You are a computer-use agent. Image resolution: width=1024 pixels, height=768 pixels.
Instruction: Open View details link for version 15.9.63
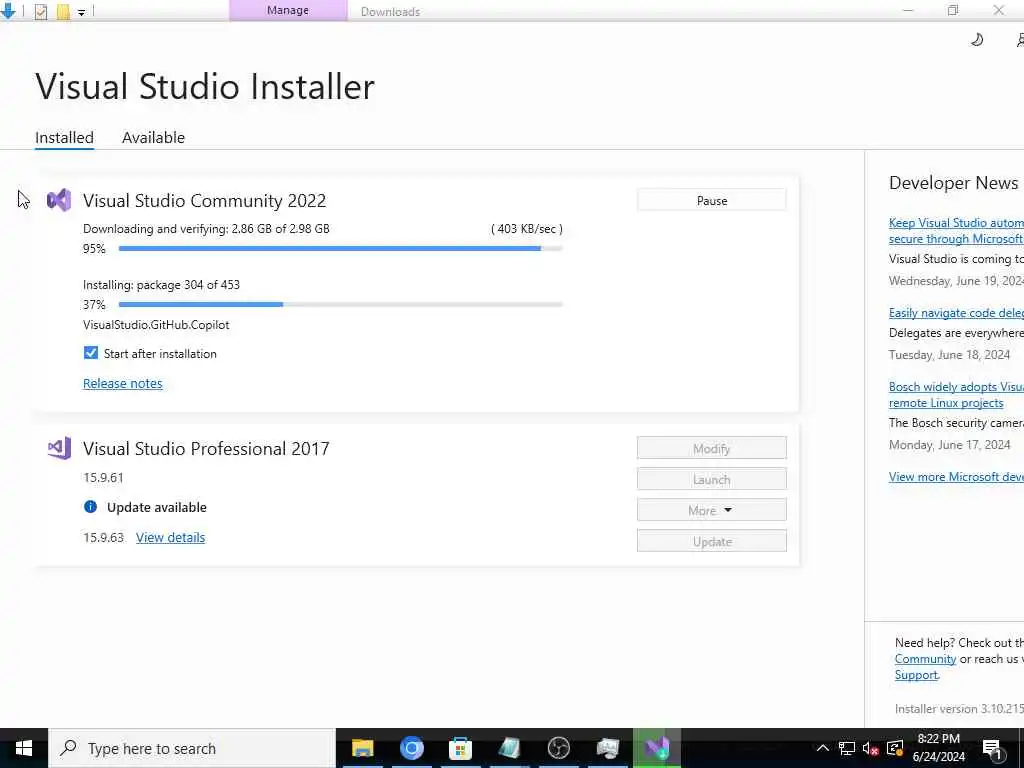point(170,537)
